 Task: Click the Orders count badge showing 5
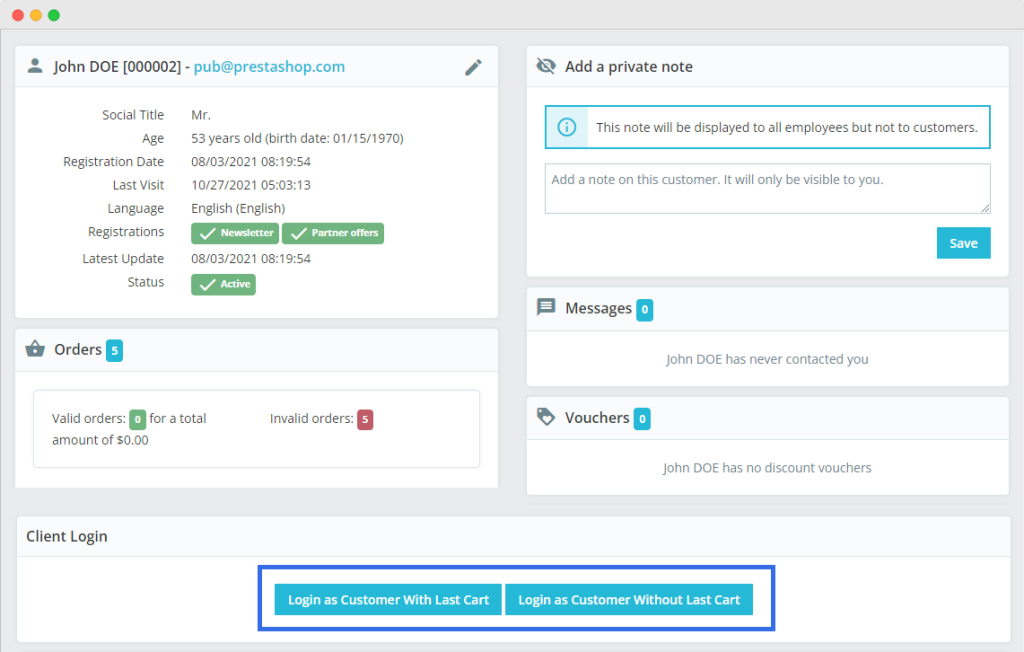[x=114, y=350]
